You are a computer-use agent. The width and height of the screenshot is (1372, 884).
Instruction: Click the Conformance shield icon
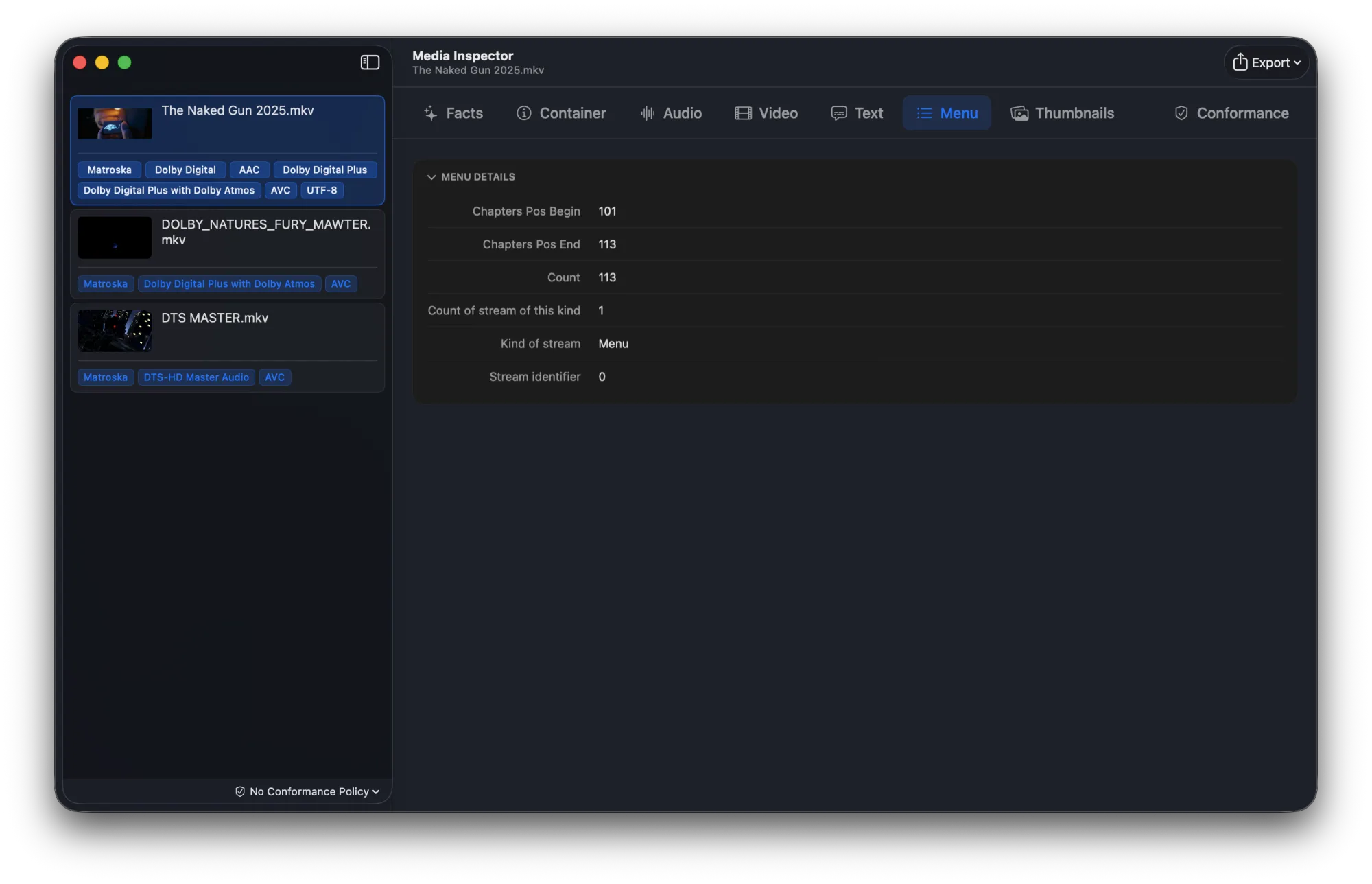1181,113
